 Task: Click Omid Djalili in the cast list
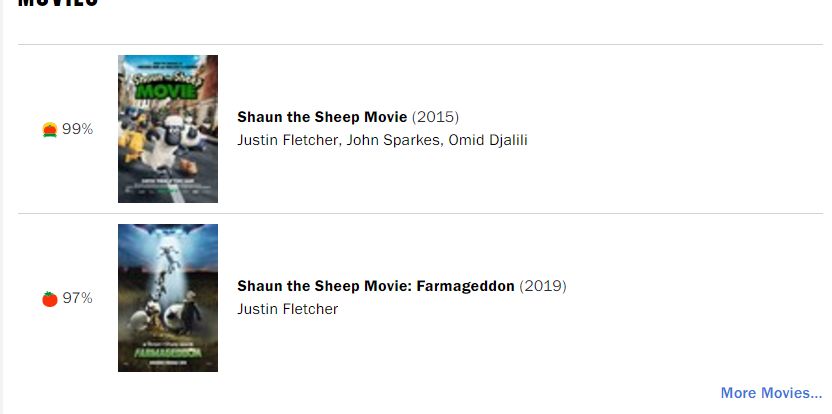coord(488,140)
